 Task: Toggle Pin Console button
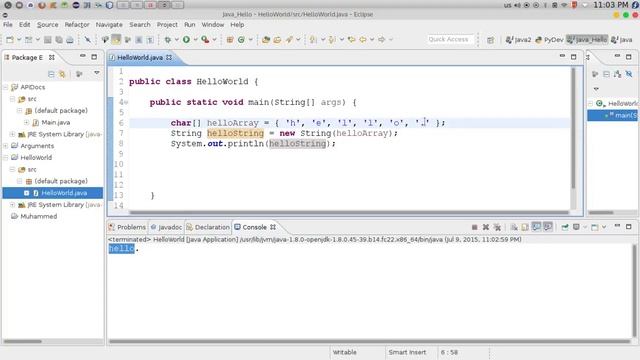[565, 227]
